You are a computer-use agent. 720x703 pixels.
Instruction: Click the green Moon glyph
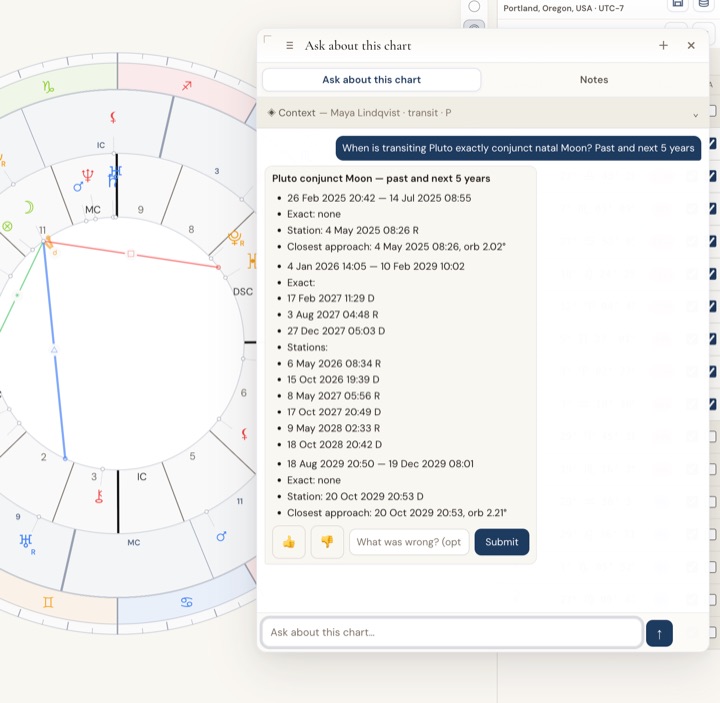[29, 207]
